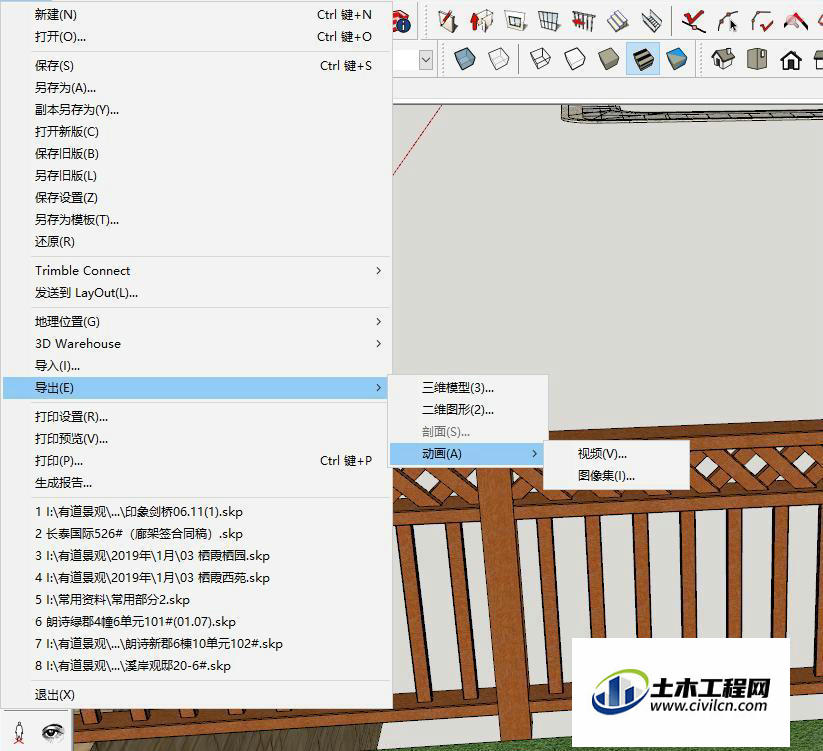Export 二维图形(2)... from submenu

pos(469,410)
